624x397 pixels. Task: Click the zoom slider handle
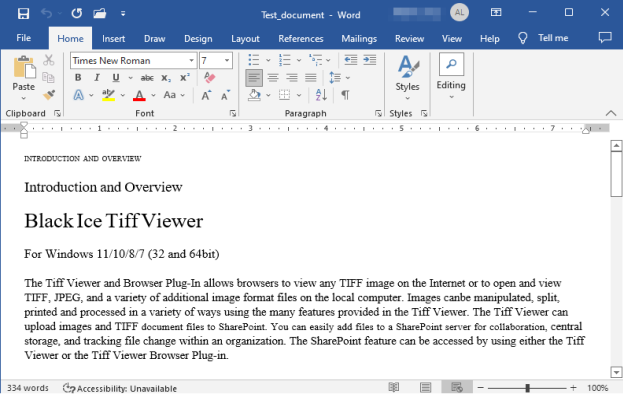pos(527,388)
